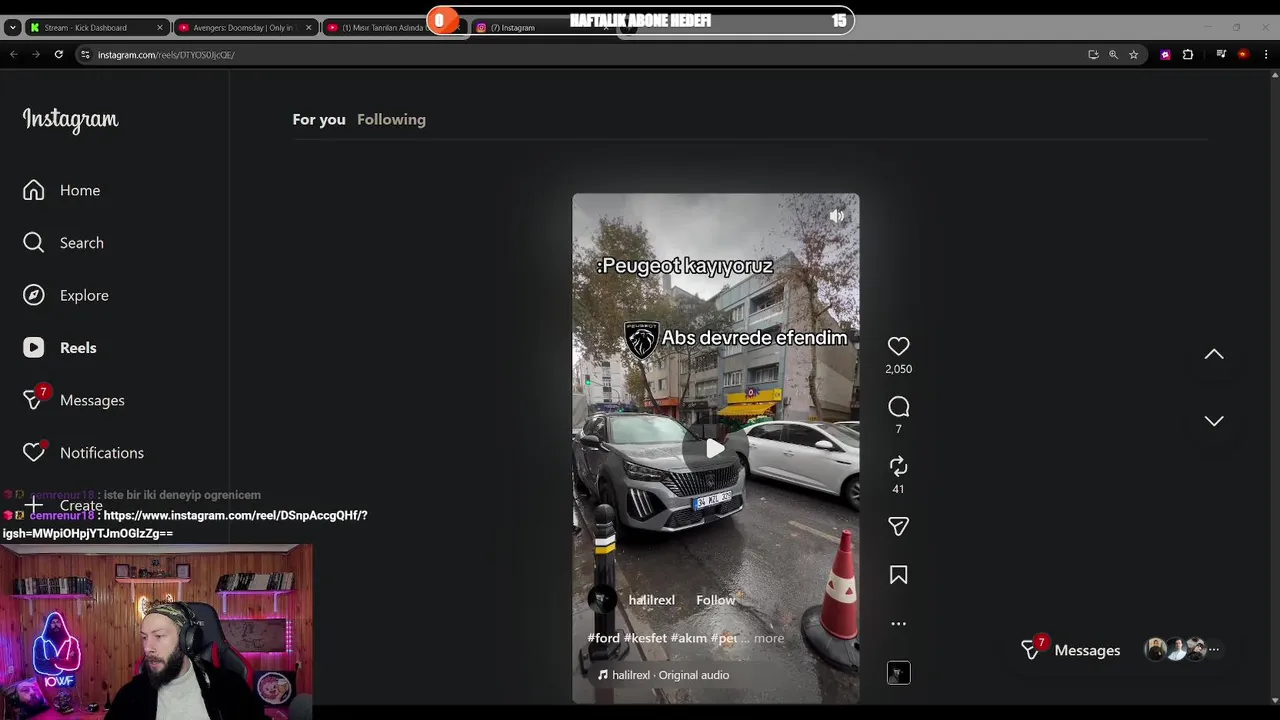Viewport: 1280px width, 720px height.
Task: Switch to the Avengers: Doomsday browser tab
Action: (244, 28)
